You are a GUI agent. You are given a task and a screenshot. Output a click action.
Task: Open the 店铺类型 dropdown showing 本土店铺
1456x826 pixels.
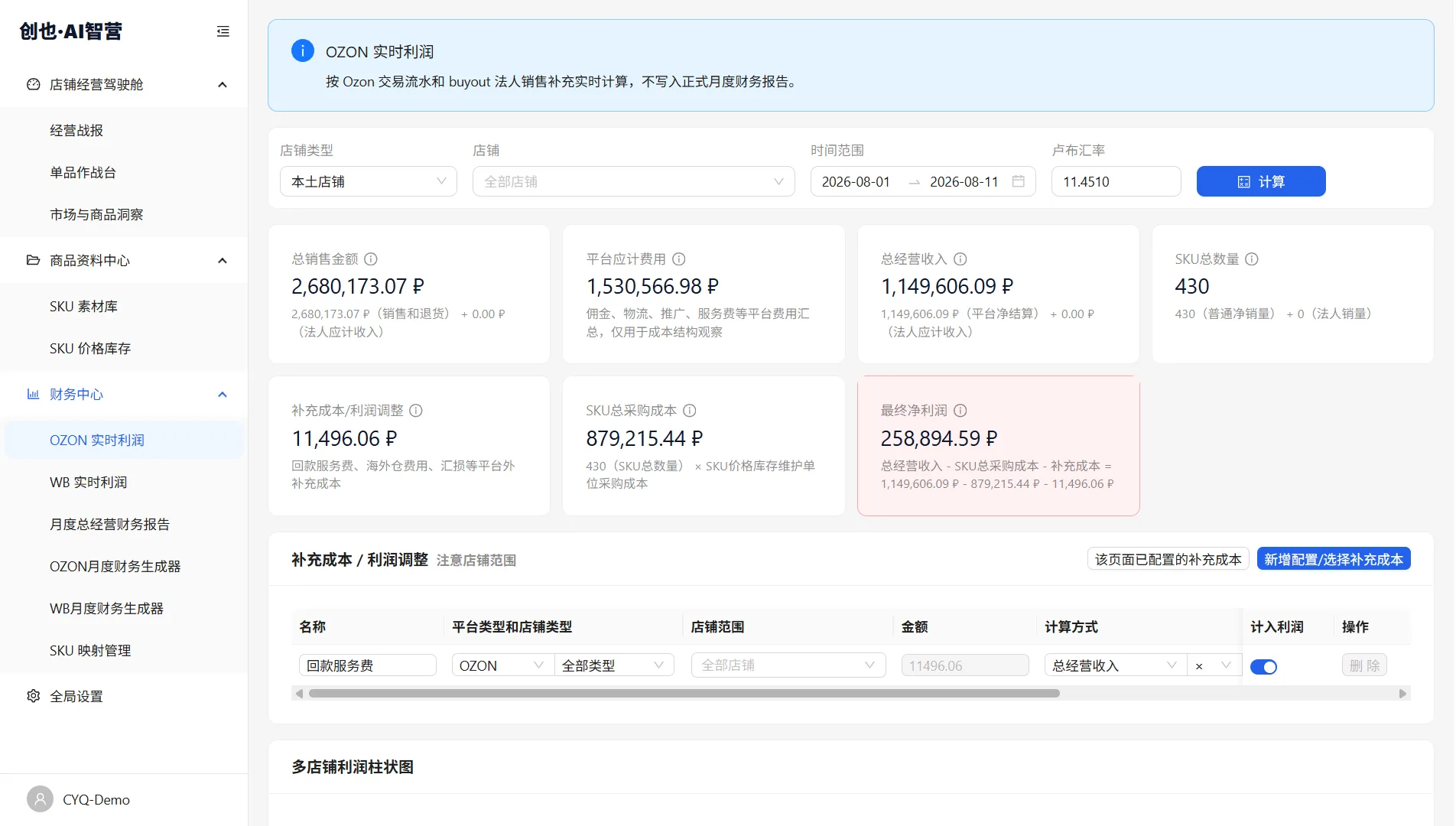(x=369, y=181)
